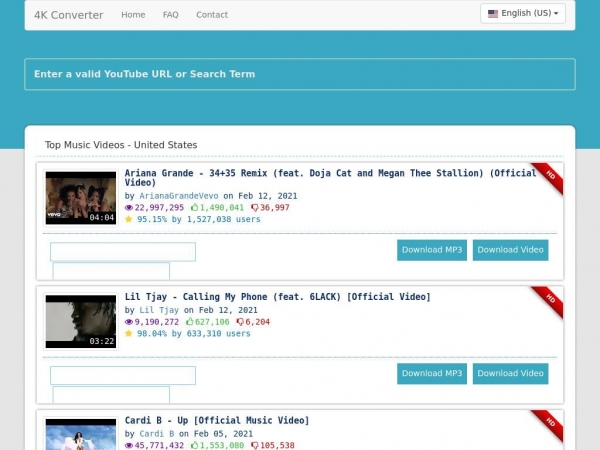
Task: Click the '98.04% by 633,310 users' rating text
Action: pyautogui.click(x=194, y=333)
